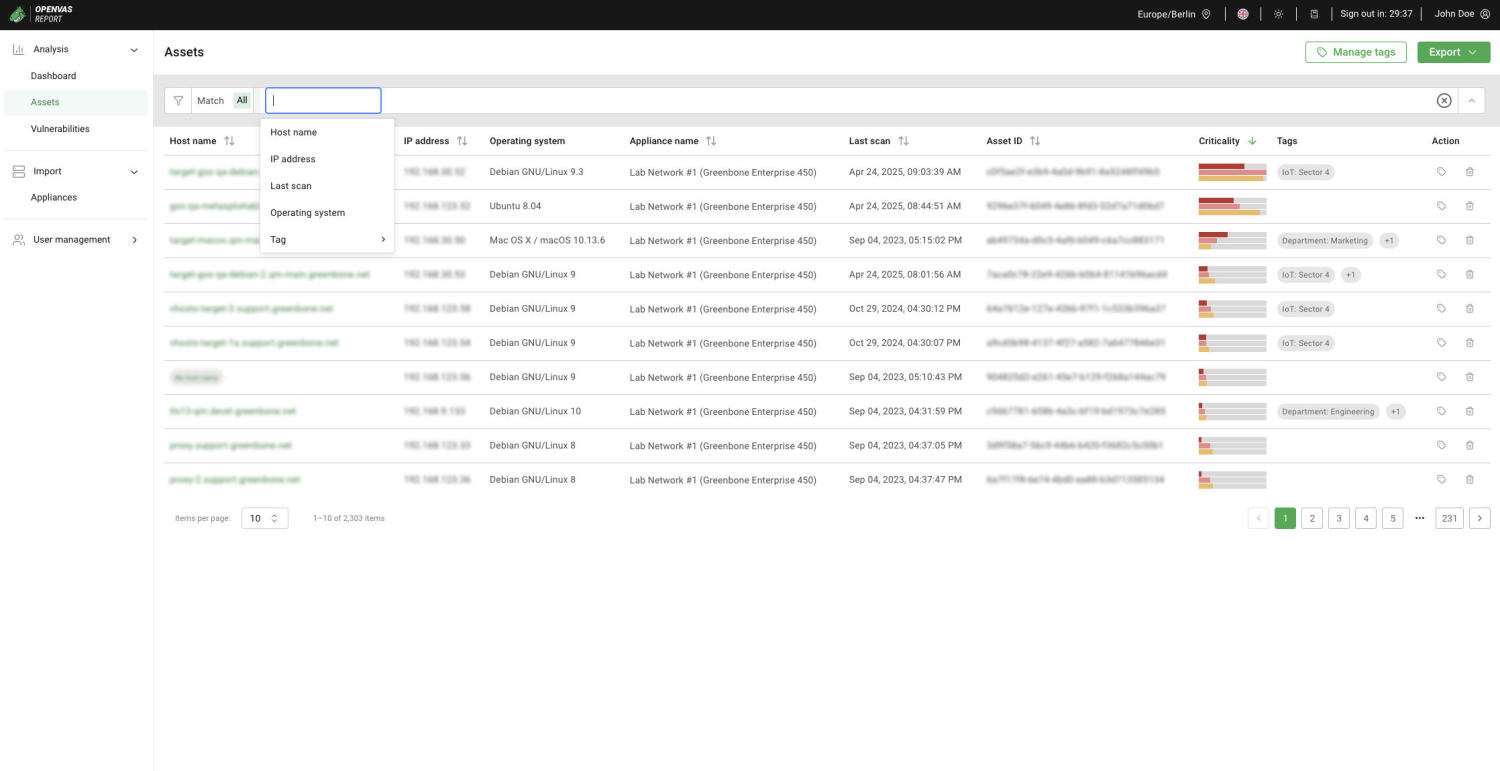
Task: Open the manual/documentation icon in the top bar
Action: pos(1312,14)
